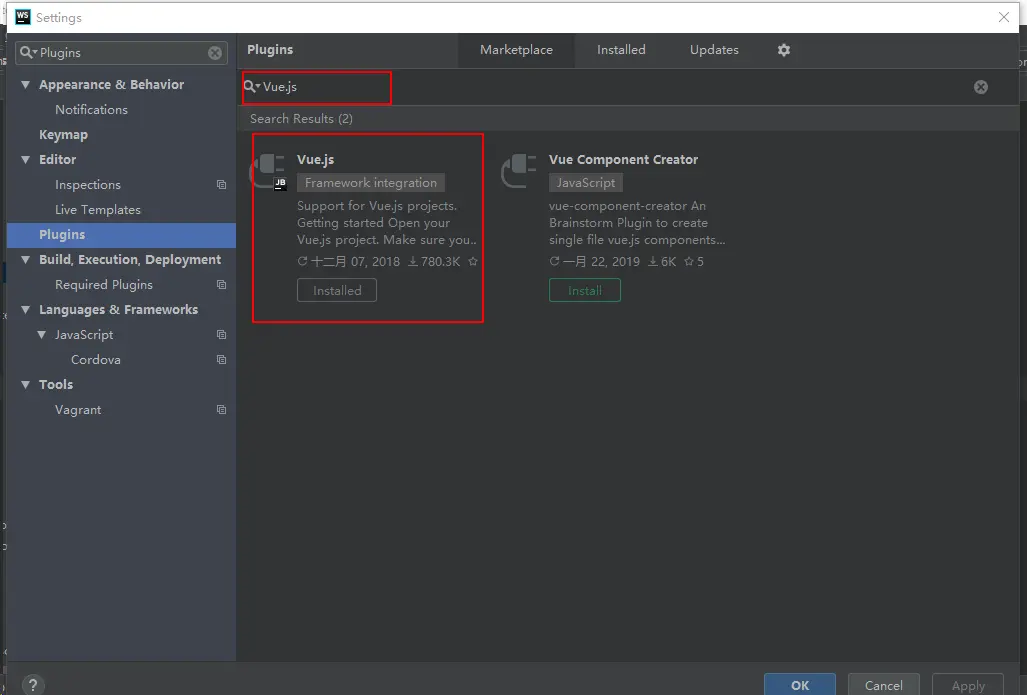Confirm settings with the OK button
The height and width of the screenshot is (695, 1027).
[800, 685]
